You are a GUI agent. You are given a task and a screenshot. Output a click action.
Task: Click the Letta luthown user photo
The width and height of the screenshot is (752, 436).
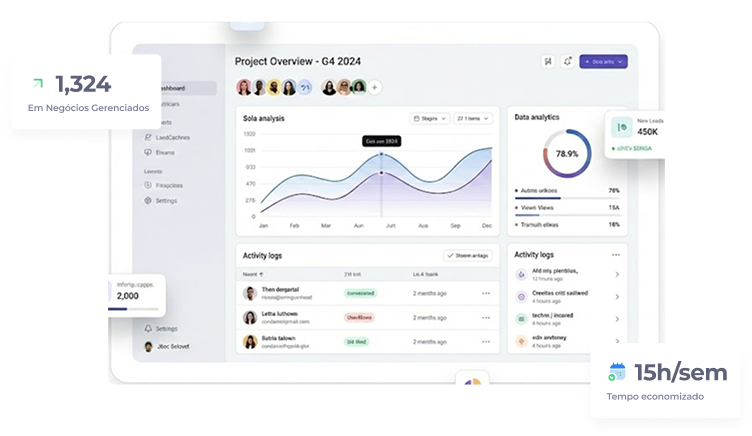click(x=250, y=318)
